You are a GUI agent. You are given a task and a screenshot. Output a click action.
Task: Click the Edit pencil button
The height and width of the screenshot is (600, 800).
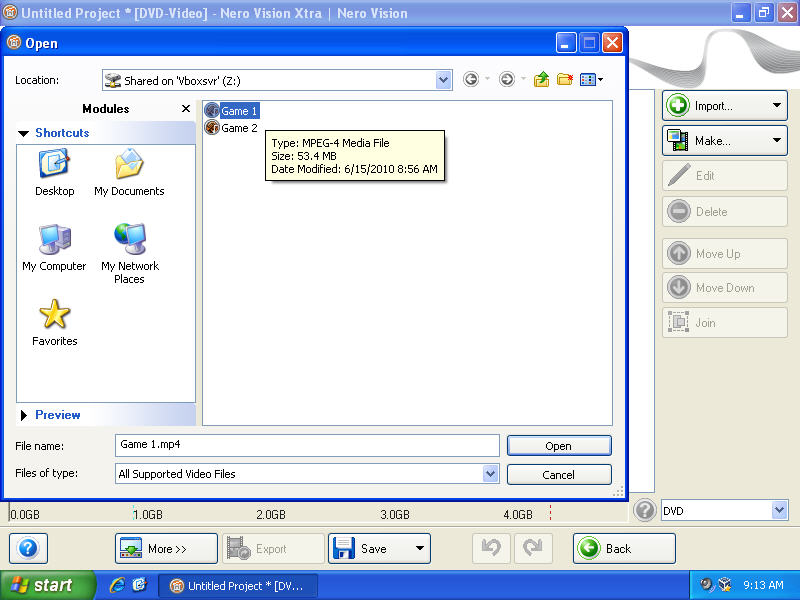724,176
